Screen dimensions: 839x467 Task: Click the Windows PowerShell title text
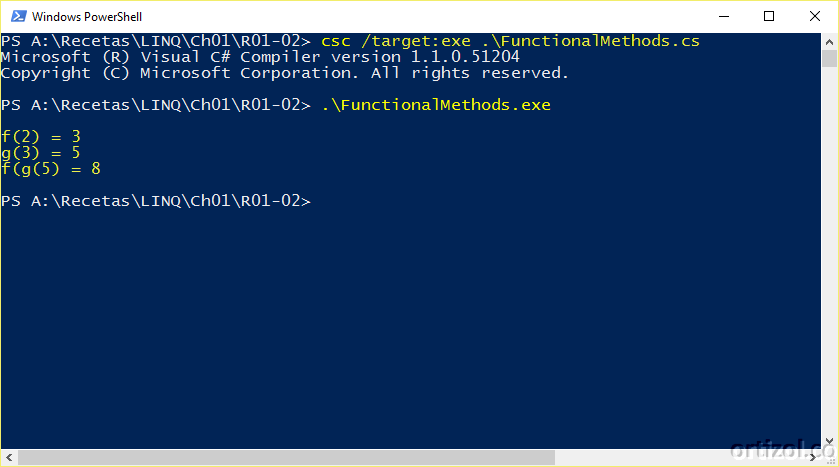tap(87, 17)
